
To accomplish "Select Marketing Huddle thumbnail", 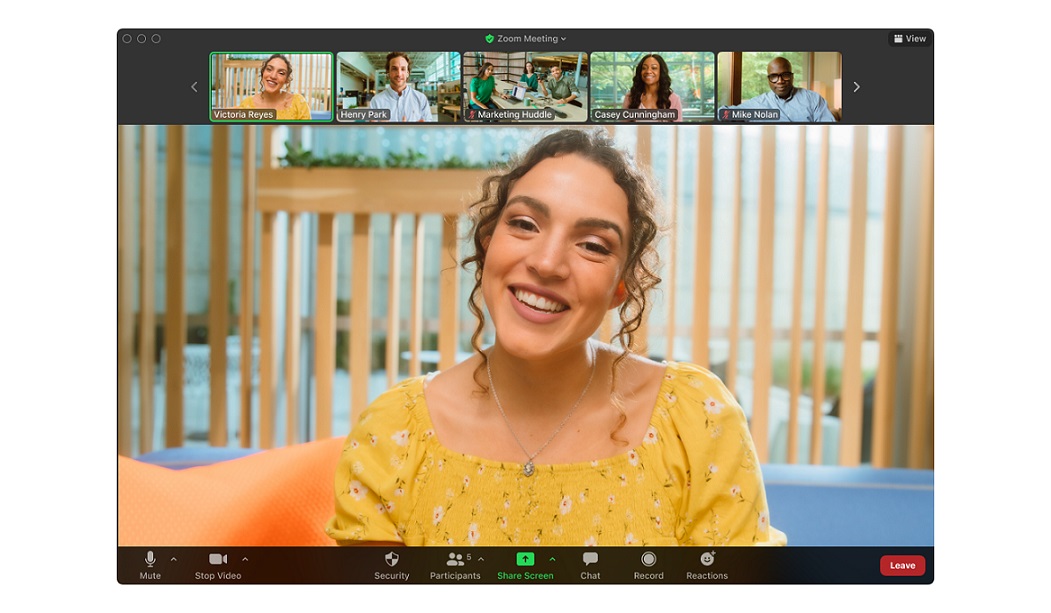I will click(x=525, y=87).
